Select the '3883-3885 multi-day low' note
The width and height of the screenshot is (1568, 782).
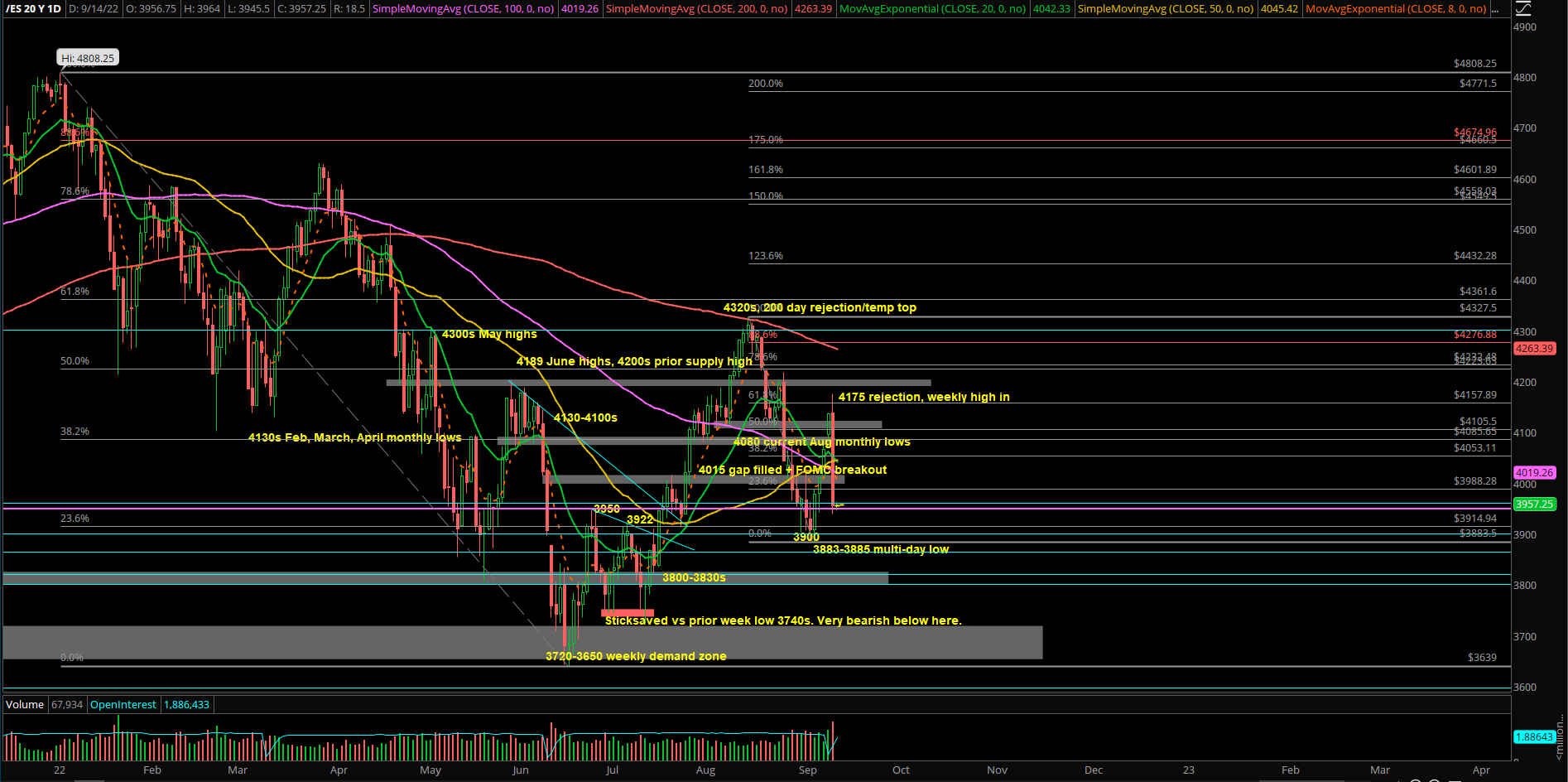(881, 549)
